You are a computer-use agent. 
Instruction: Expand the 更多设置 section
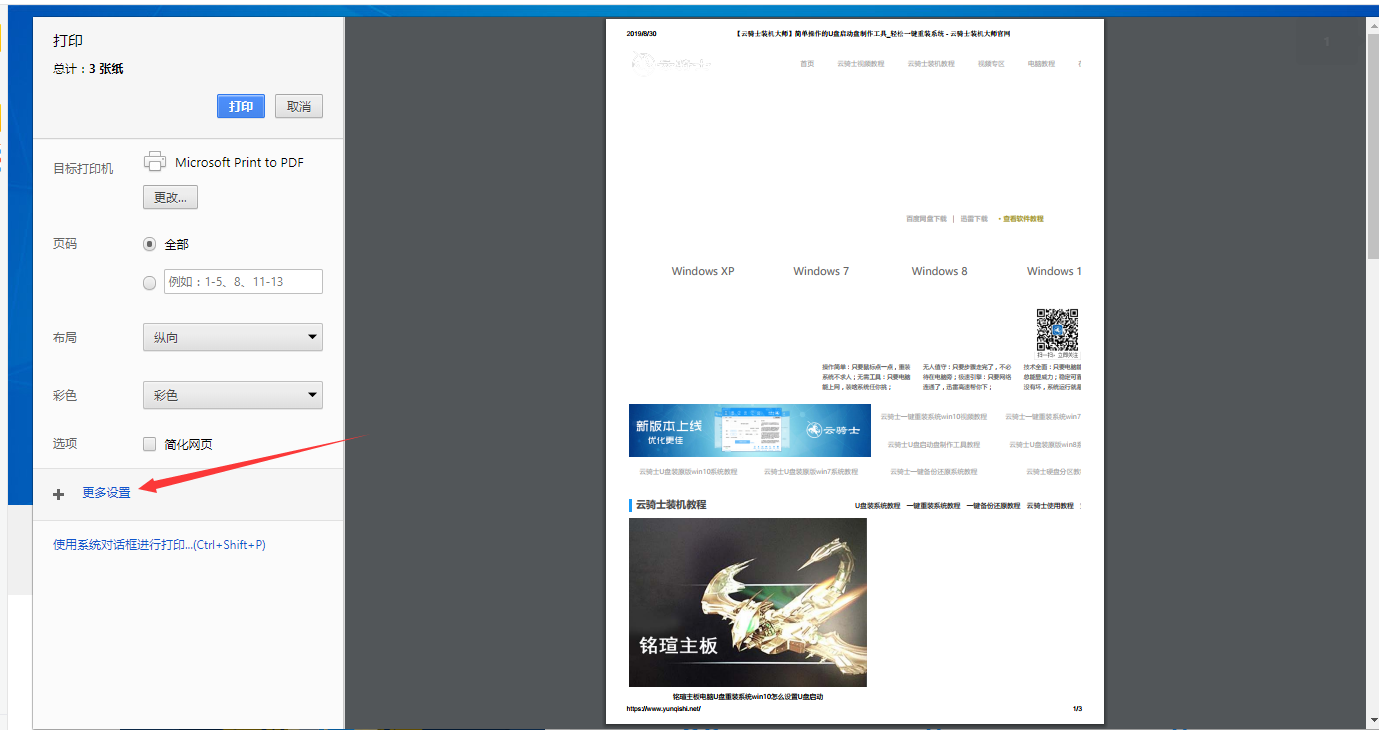(x=105, y=493)
